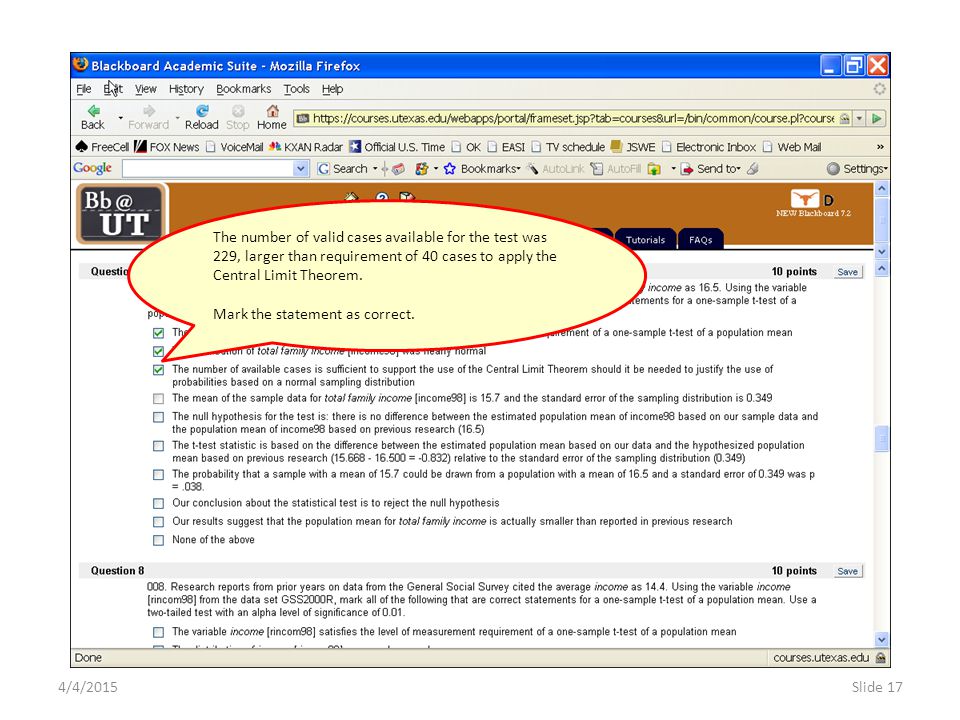Screen dimensions: 960x720
Task: Click the Google Search button
Action: coord(342,168)
